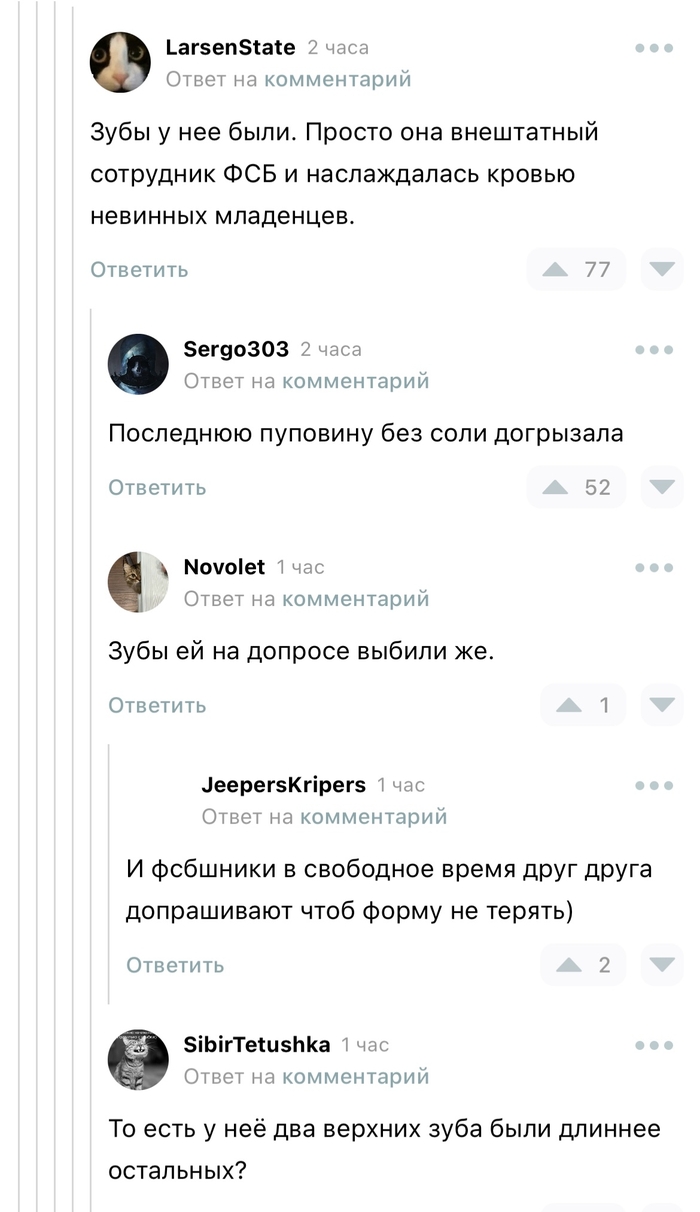Reply to JeepersKripers via Ответить
Screen dimensions: 700x1212
[175, 966]
